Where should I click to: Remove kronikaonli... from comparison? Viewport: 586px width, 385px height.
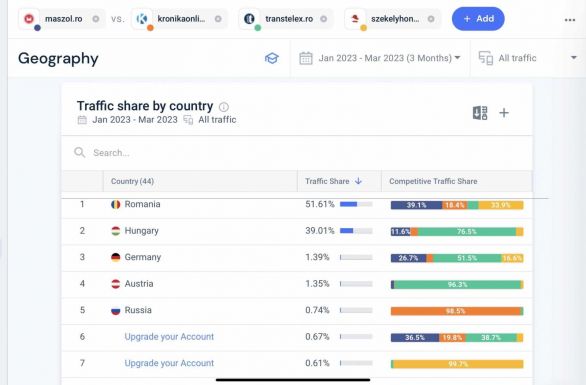(x=218, y=19)
